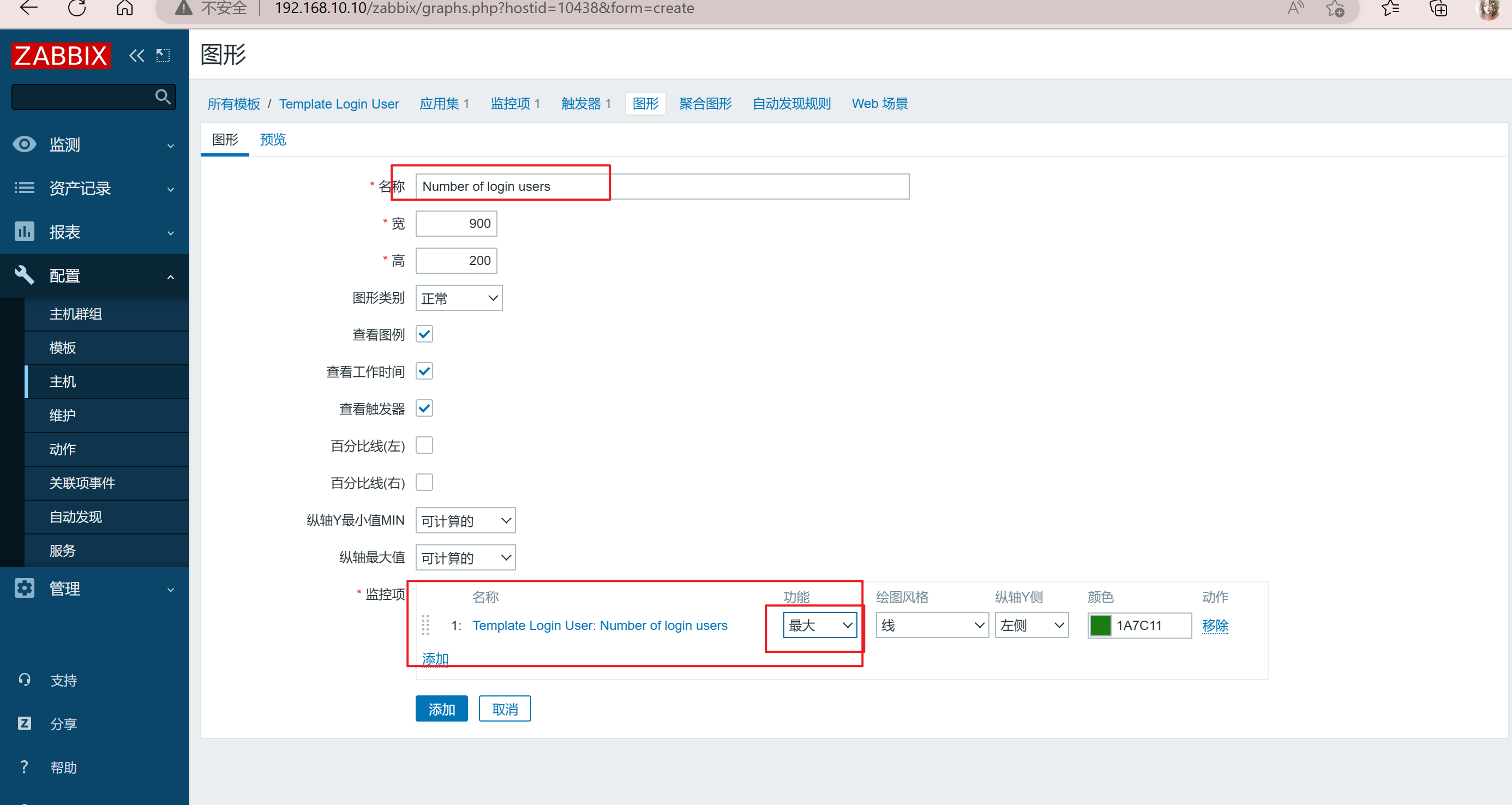Uncheck the 查看触发器 checkbox
This screenshot has height=805, width=1512.
424,408
